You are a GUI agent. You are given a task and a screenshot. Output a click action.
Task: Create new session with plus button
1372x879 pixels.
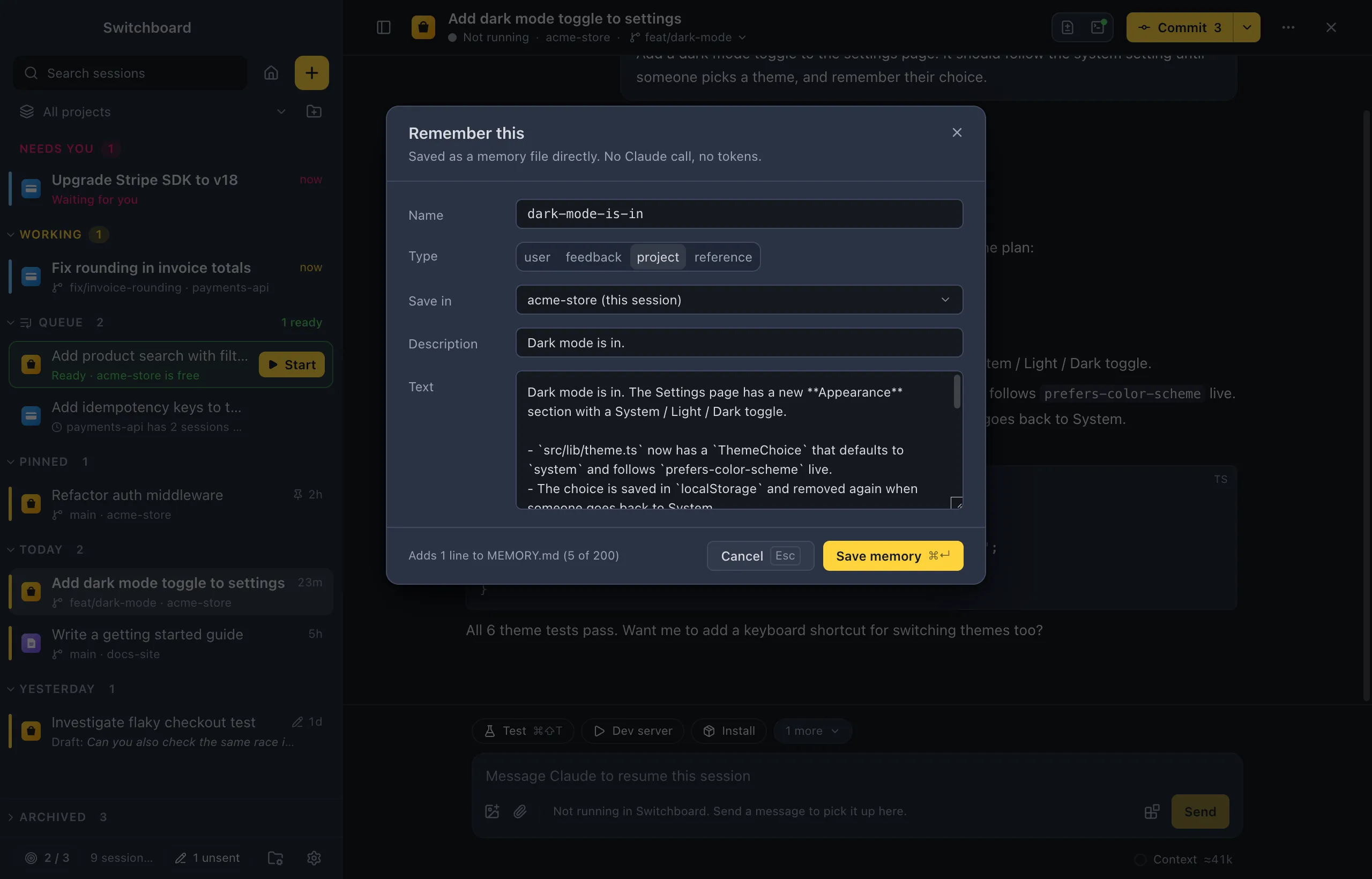tap(311, 73)
